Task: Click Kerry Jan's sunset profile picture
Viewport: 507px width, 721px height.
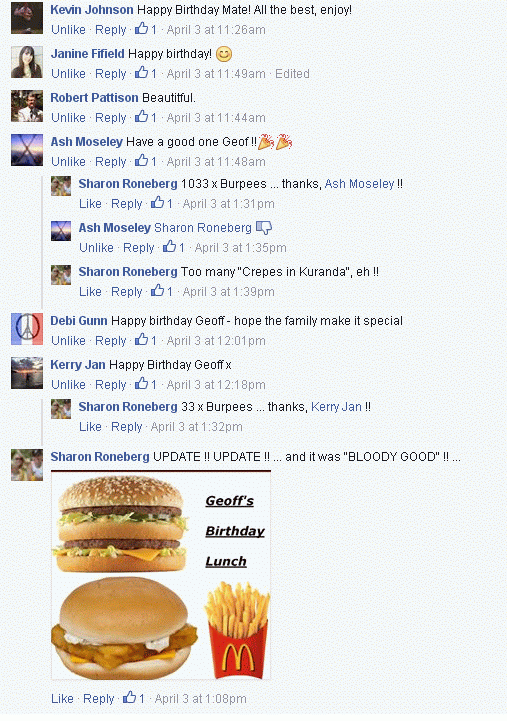Action: point(27,373)
